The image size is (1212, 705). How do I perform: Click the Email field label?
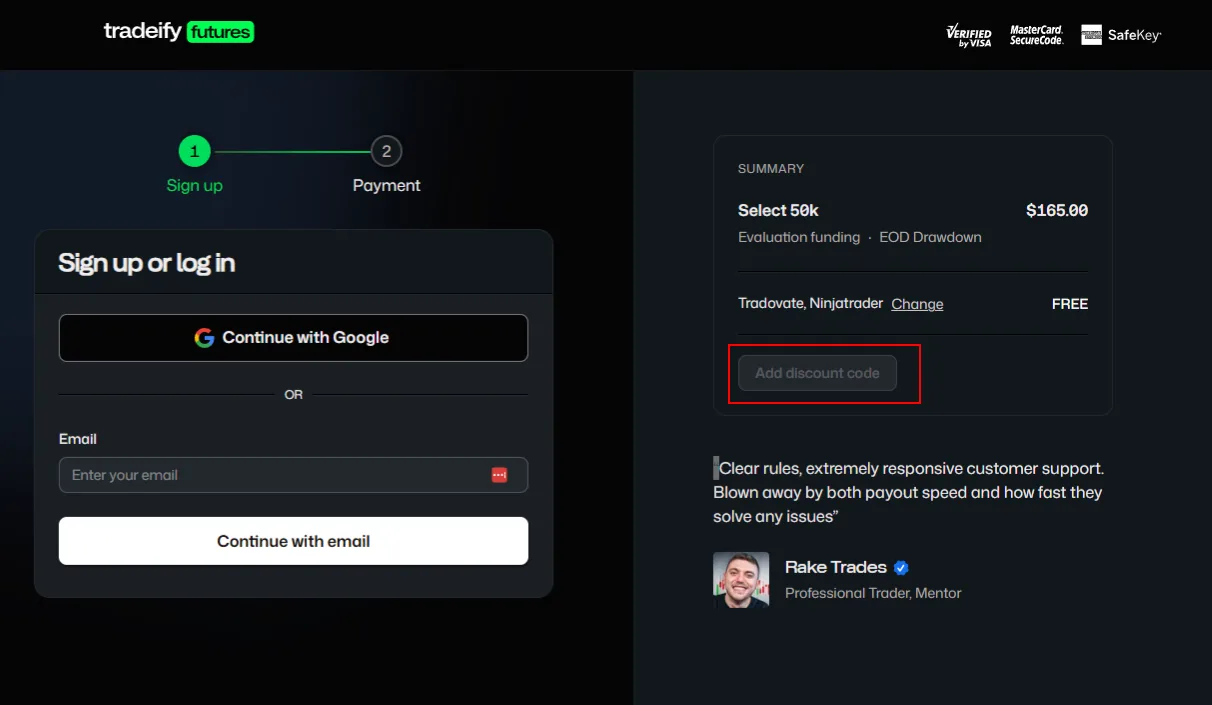tap(78, 439)
